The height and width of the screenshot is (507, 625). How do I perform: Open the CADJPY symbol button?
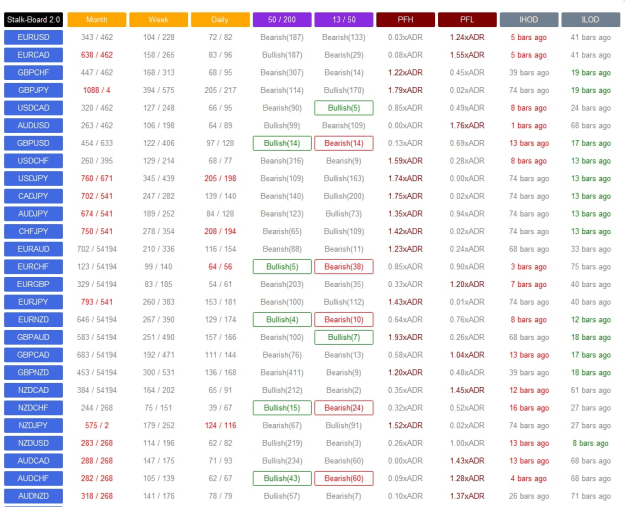click(33, 196)
